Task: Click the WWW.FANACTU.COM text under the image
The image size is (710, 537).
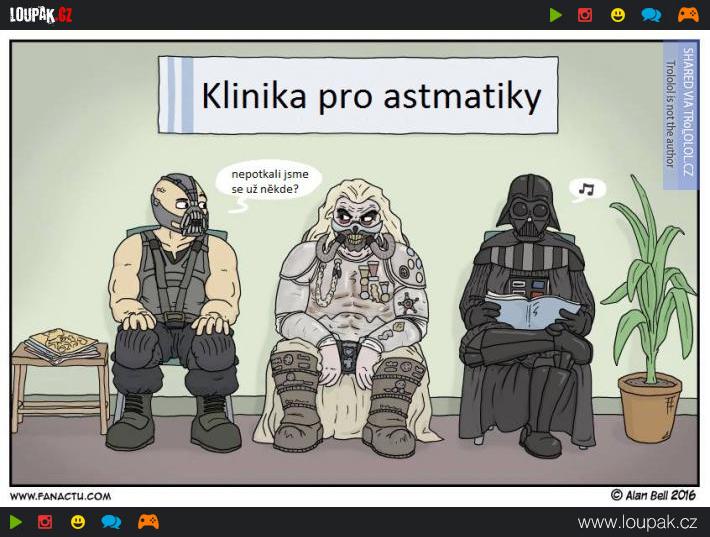Action: click(x=60, y=496)
